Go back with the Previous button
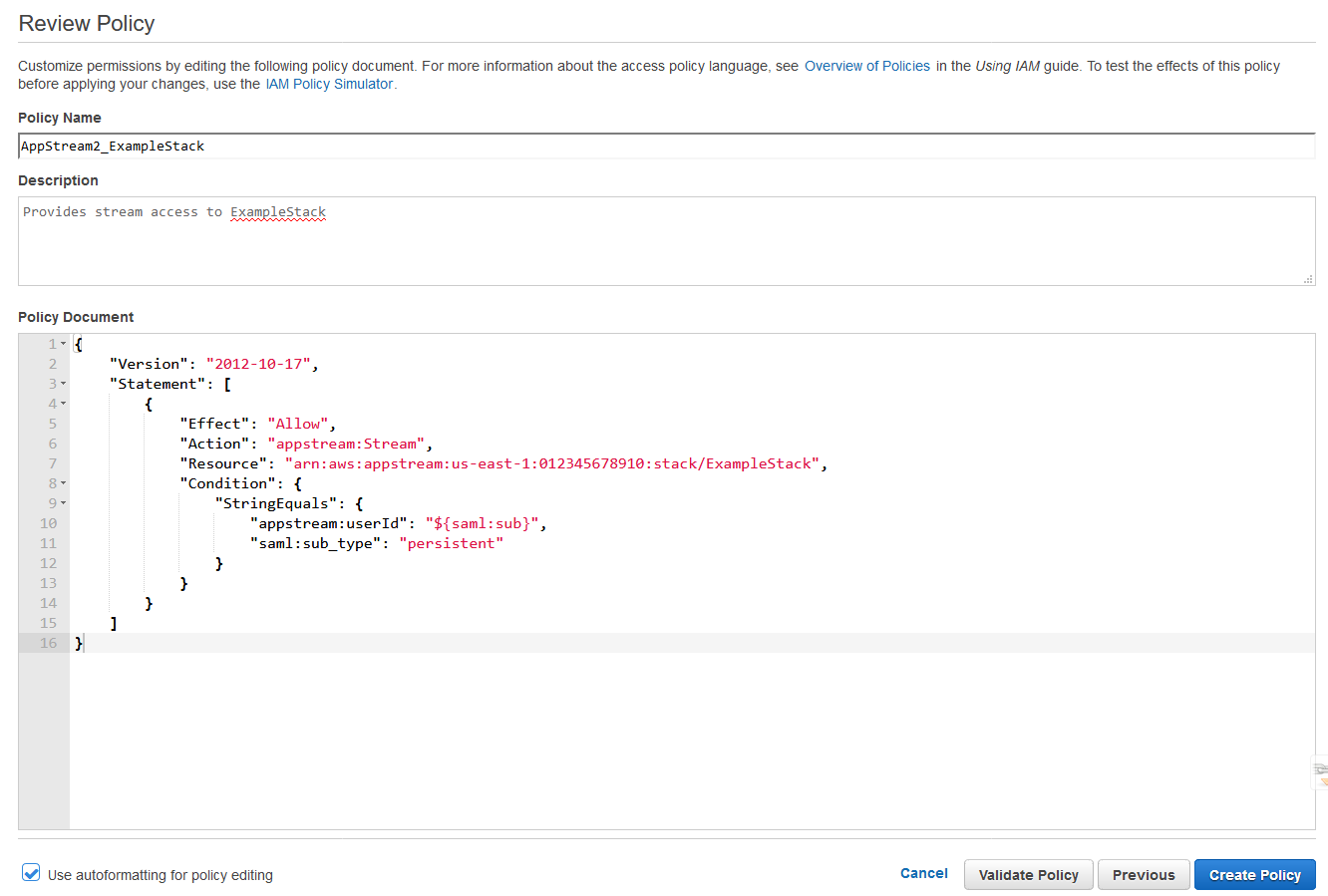 [1144, 875]
